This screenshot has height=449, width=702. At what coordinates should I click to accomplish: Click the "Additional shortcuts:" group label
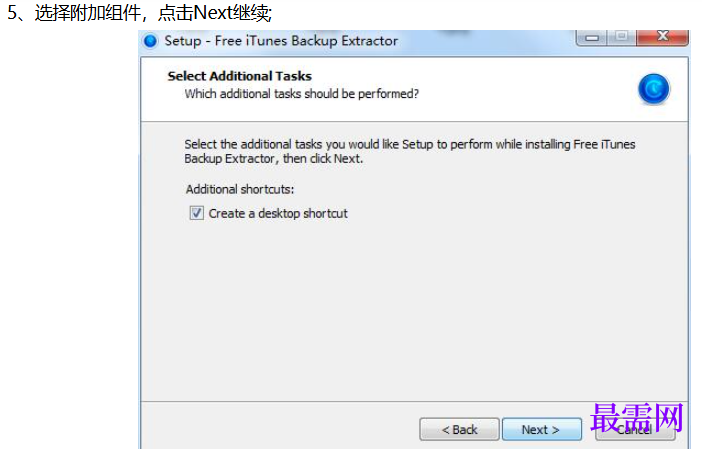240,189
